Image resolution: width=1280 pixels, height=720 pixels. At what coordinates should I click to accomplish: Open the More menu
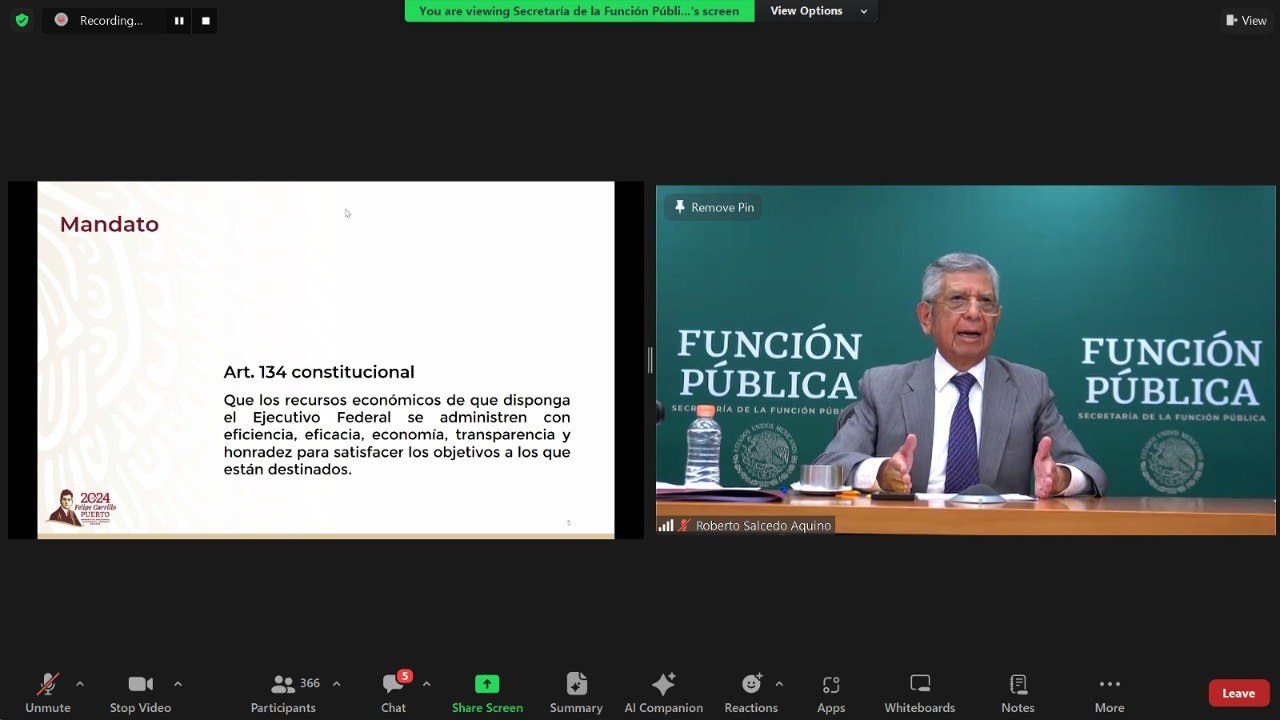[1109, 693]
